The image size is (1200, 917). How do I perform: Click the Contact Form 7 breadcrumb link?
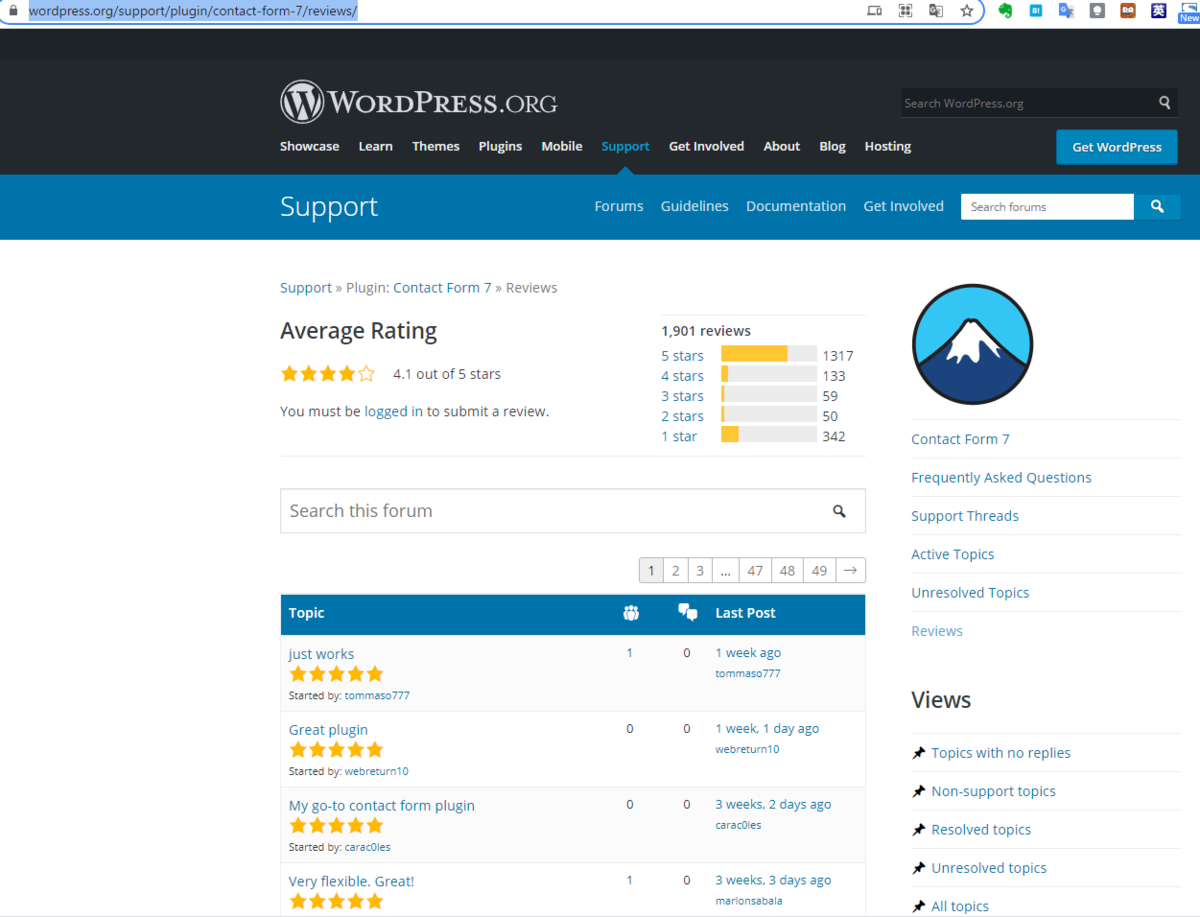point(442,288)
